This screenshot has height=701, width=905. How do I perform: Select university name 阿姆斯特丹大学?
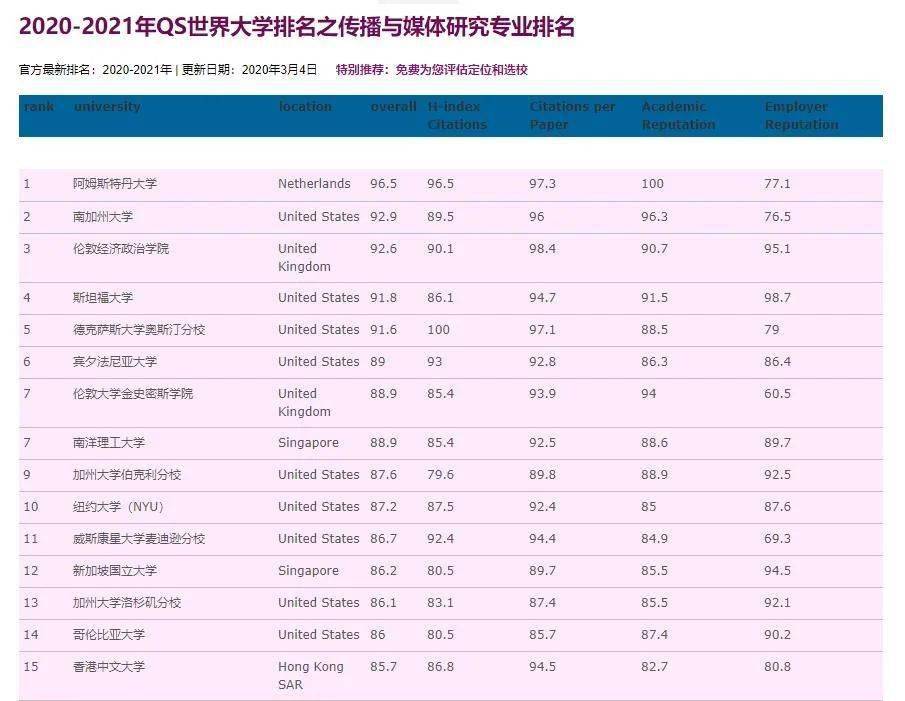[x=115, y=184]
